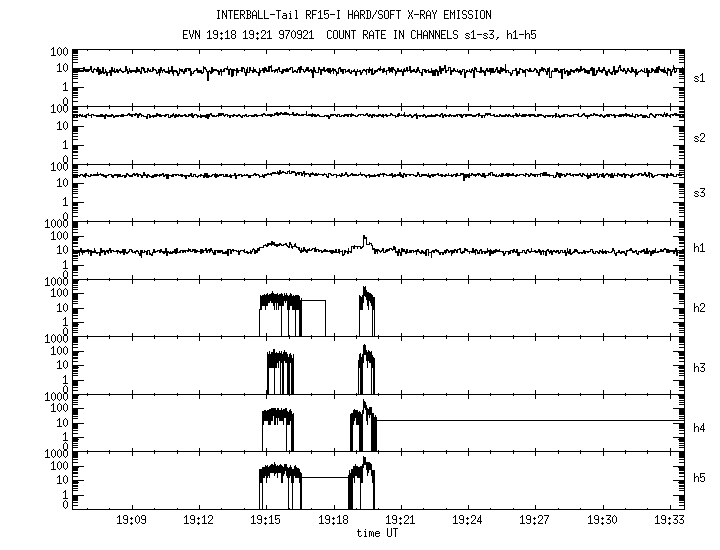Select the 19:27 time tick label
The width and height of the screenshot is (720, 550).
coord(534,521)
